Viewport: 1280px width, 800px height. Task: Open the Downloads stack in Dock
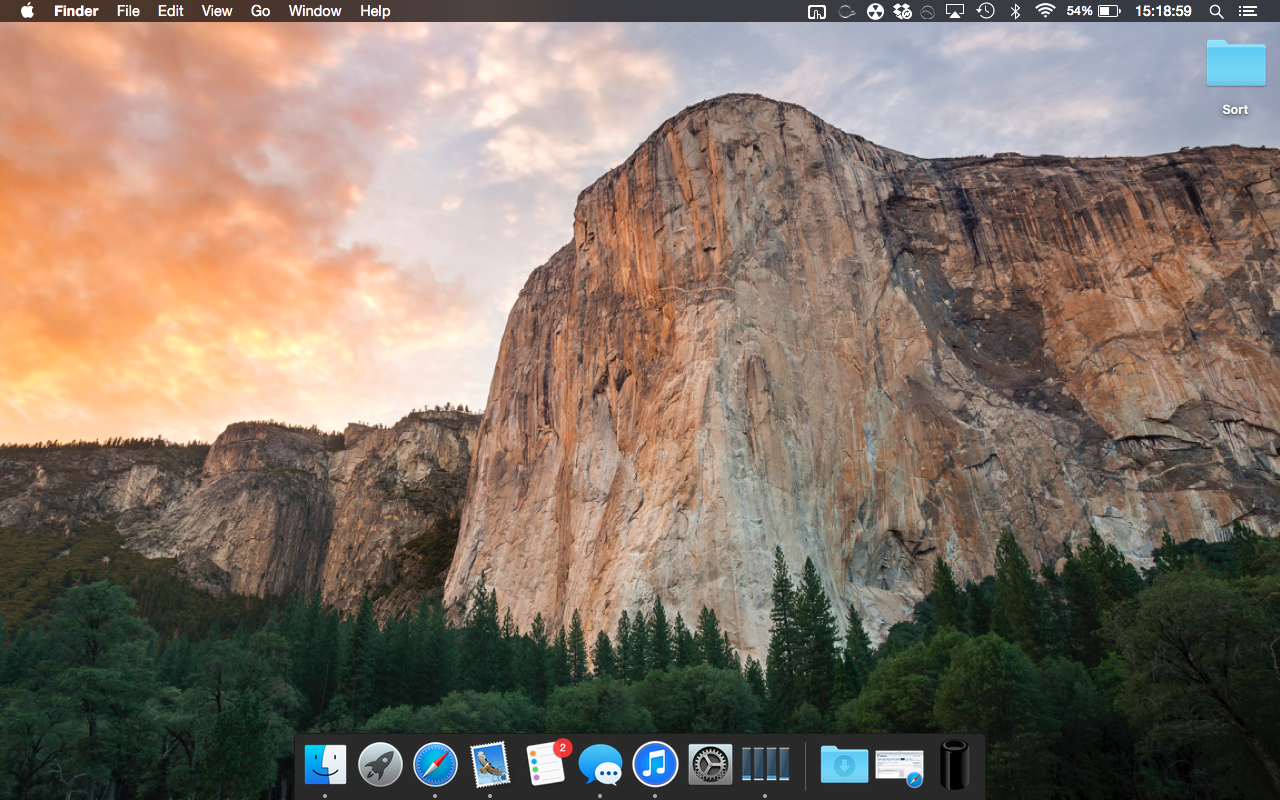[844, 765]
